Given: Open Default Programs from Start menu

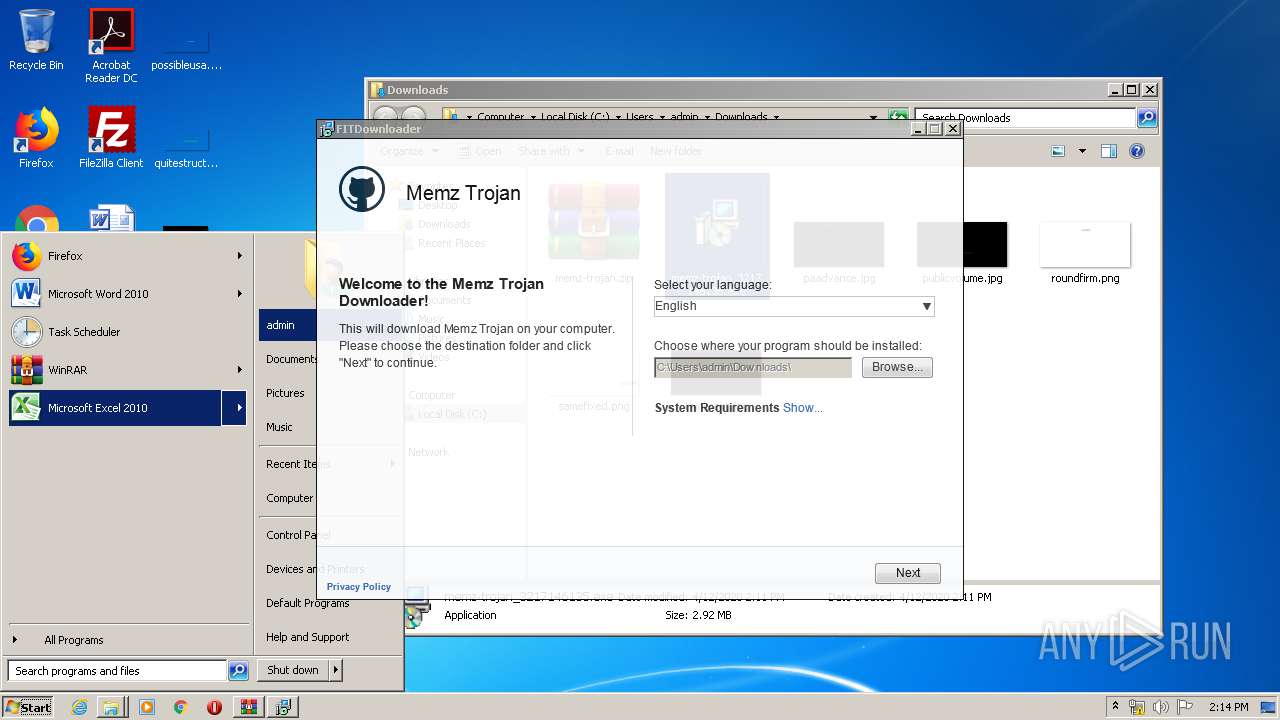Looking at the screenshot, I should point(308,603).
